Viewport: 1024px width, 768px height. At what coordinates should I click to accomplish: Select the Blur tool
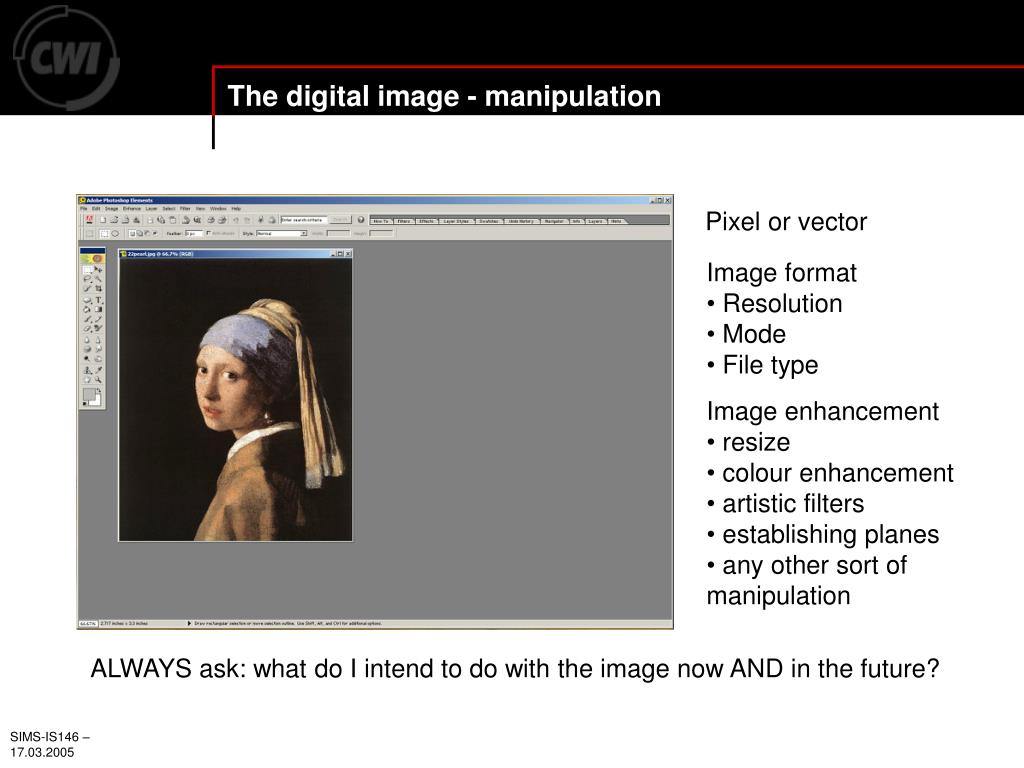(x=87, y=340)
